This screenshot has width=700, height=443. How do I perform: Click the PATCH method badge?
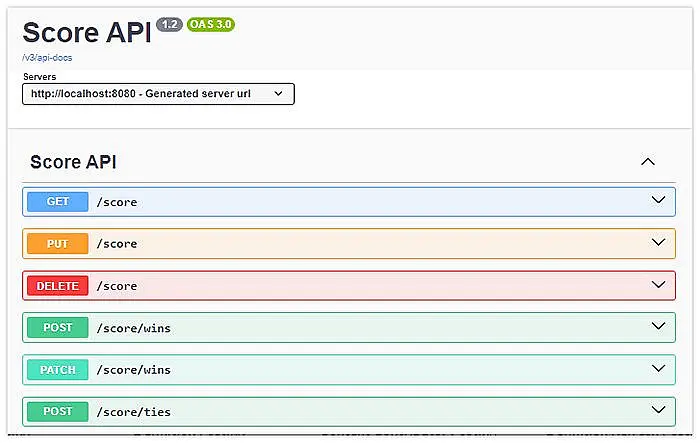point(58,370)
